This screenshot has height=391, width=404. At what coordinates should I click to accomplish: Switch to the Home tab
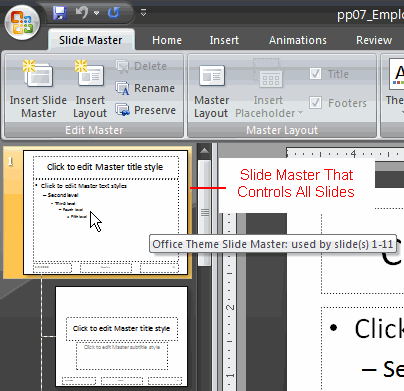tap(167, 40)
